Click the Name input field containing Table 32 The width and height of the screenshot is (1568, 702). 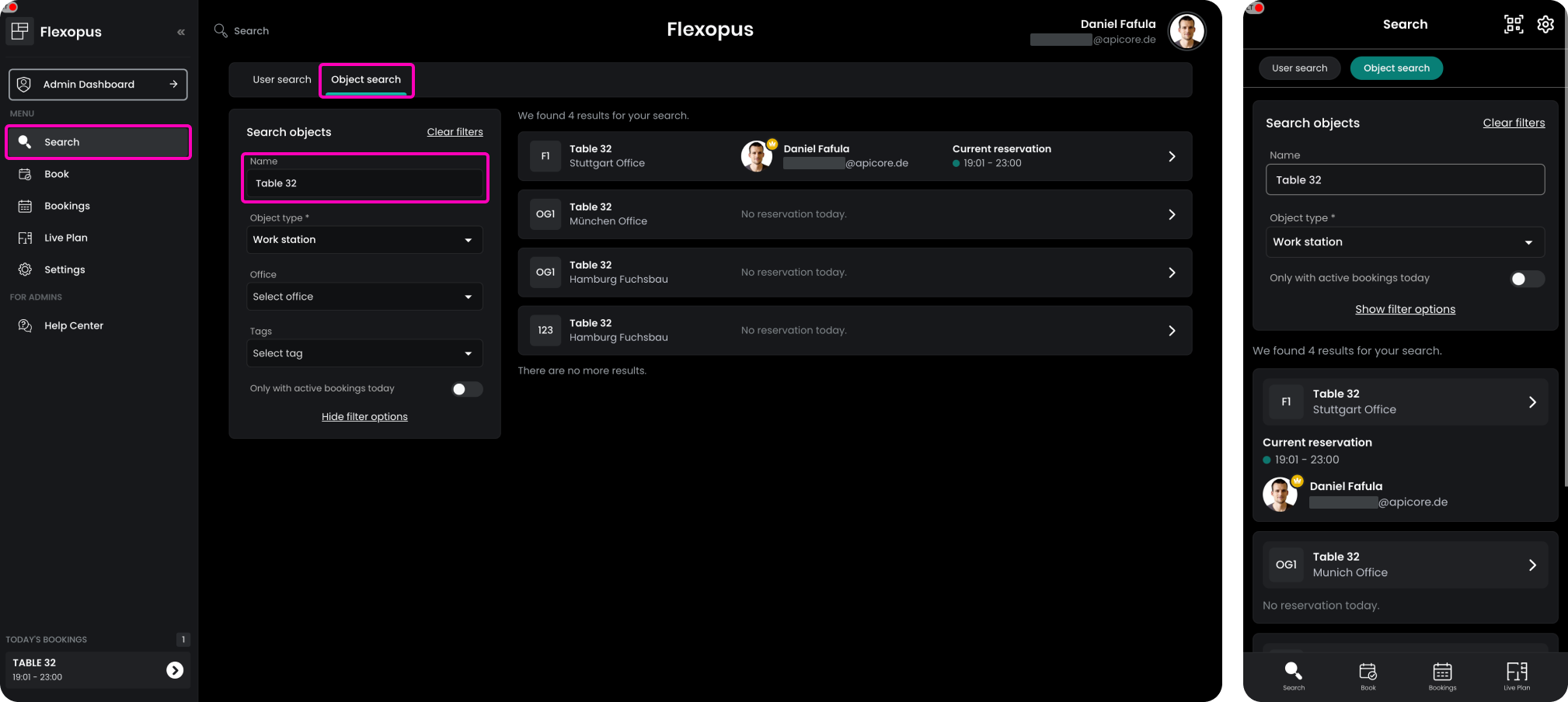[364, 183]
